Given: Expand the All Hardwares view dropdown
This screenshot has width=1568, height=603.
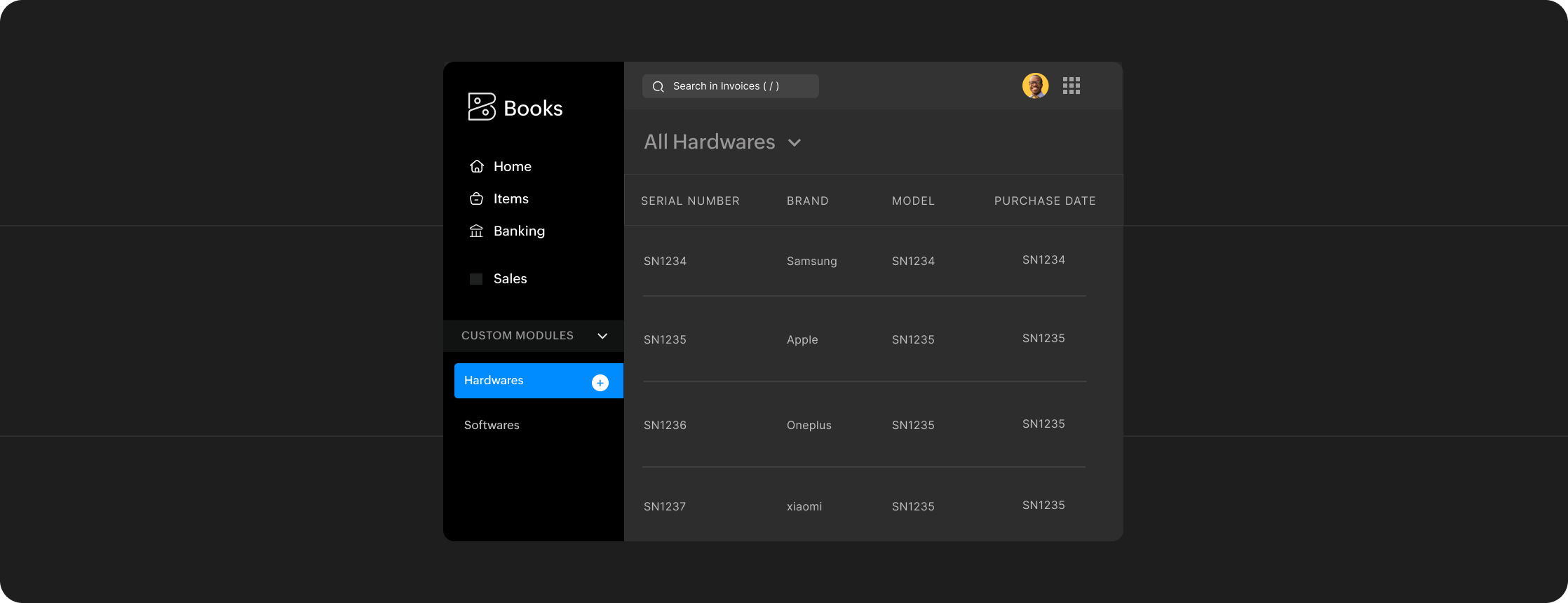Looking at the screenshot, I should click(x=795, y=142).
